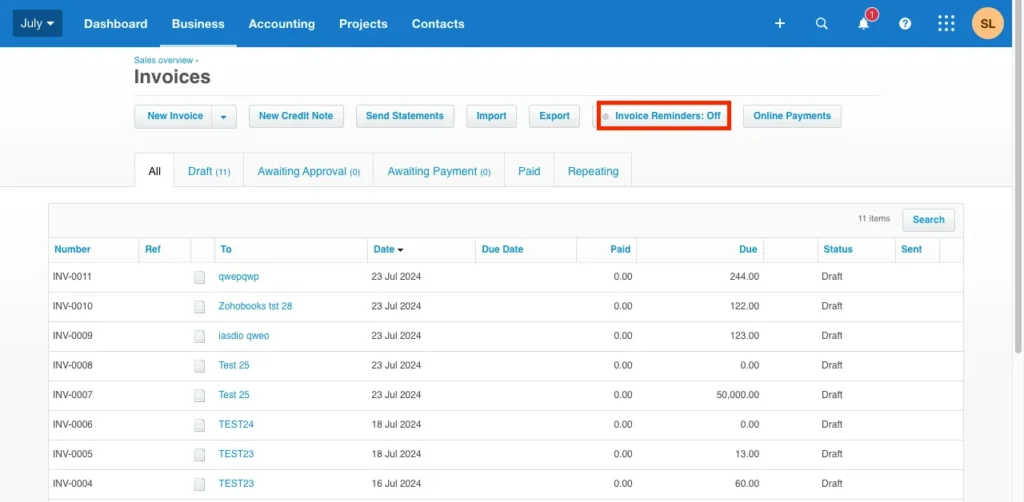Open the notifications bell icon
Screen dimensions: 1024x502
pos(863,24)
